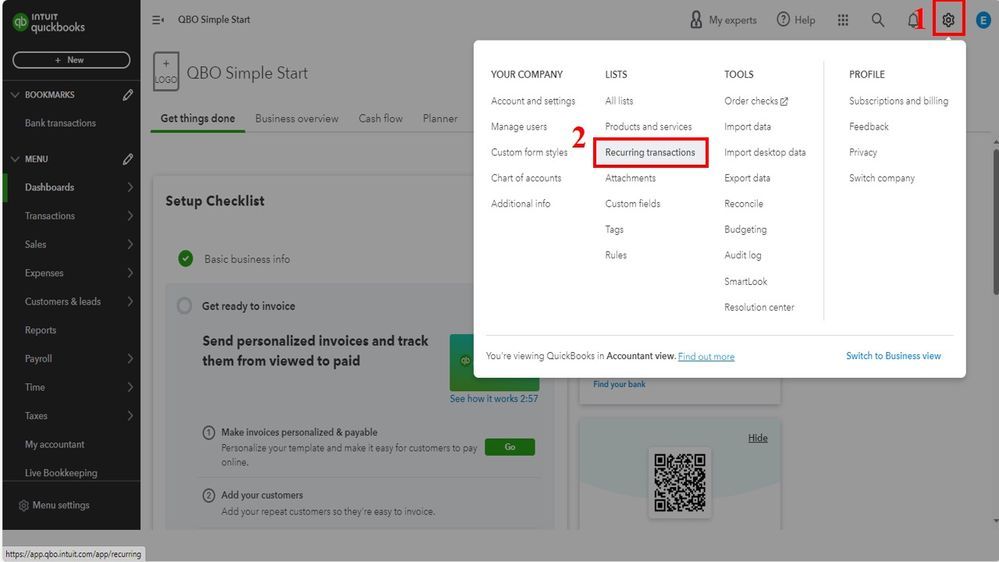Click the QR code image
999x562 pixels.
[679, 482]
